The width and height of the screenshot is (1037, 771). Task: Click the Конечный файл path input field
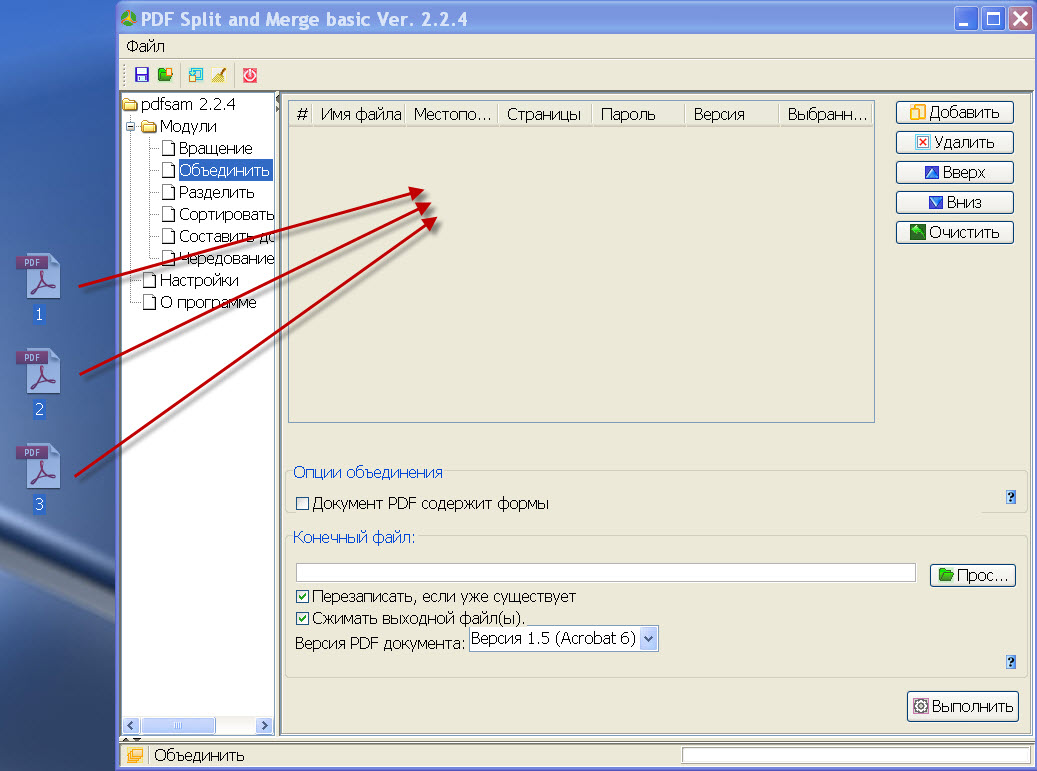click(x=605, y=572)
